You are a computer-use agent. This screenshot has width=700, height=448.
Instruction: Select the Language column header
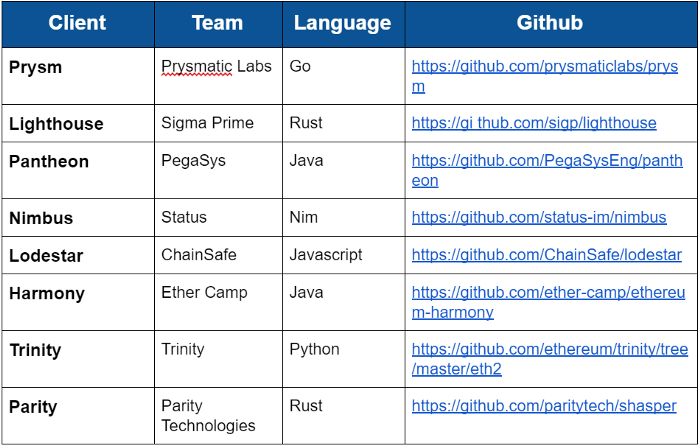343,23
